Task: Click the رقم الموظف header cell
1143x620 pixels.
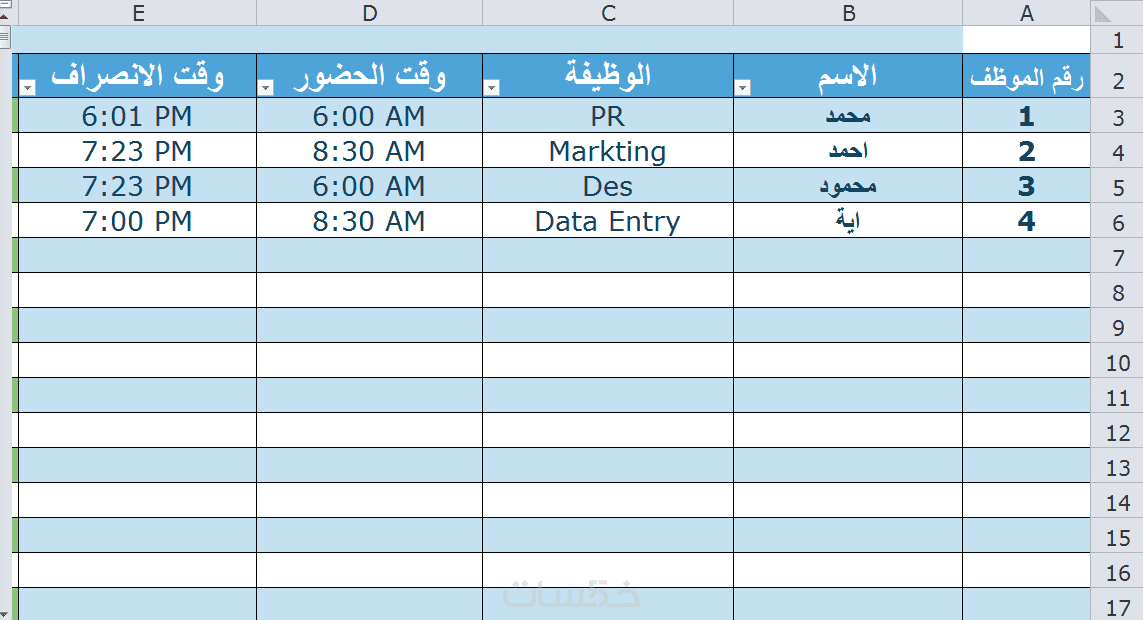Action: (x=1026, y=78)
